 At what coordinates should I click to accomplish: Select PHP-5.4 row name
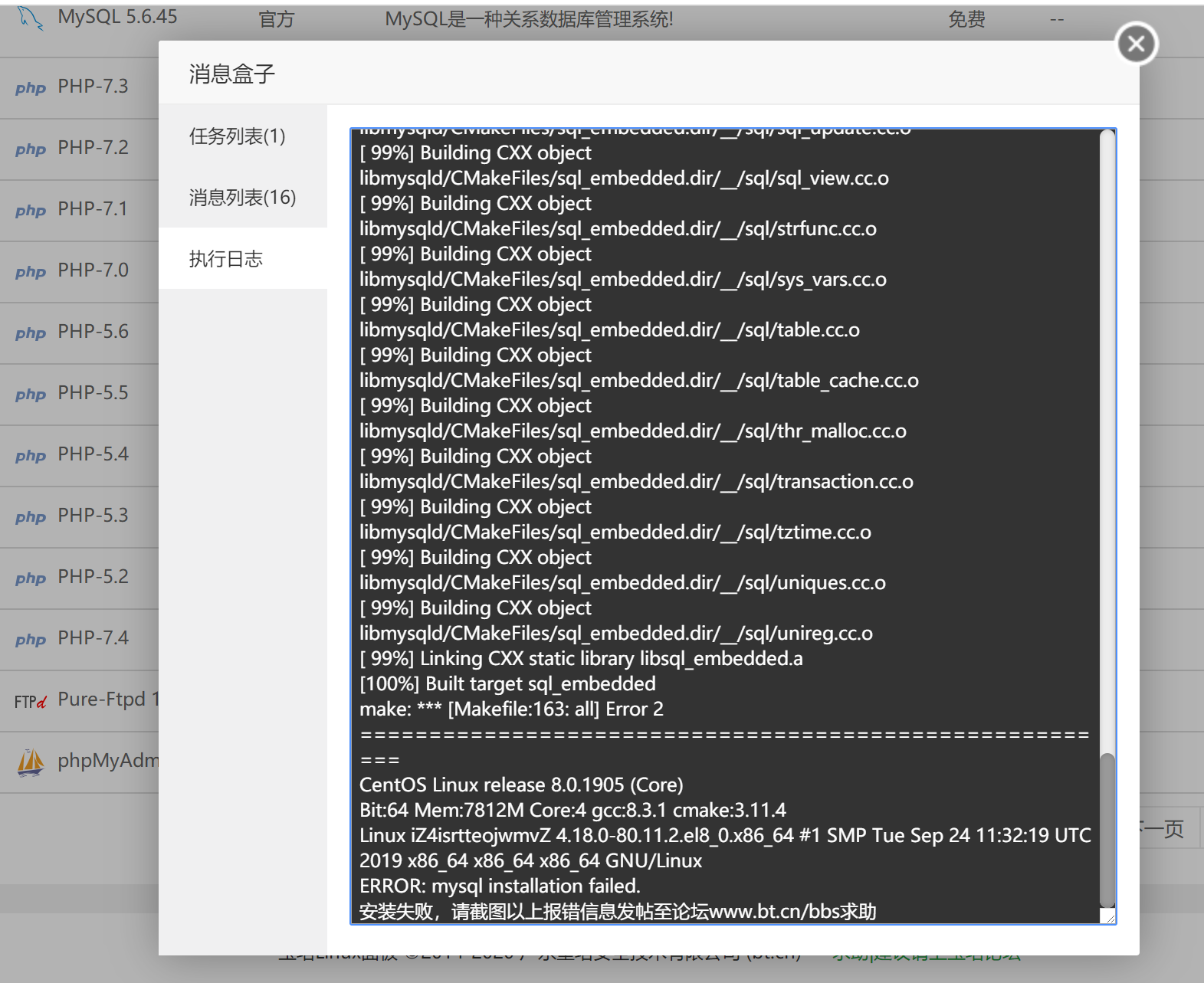tap(93, 454)
